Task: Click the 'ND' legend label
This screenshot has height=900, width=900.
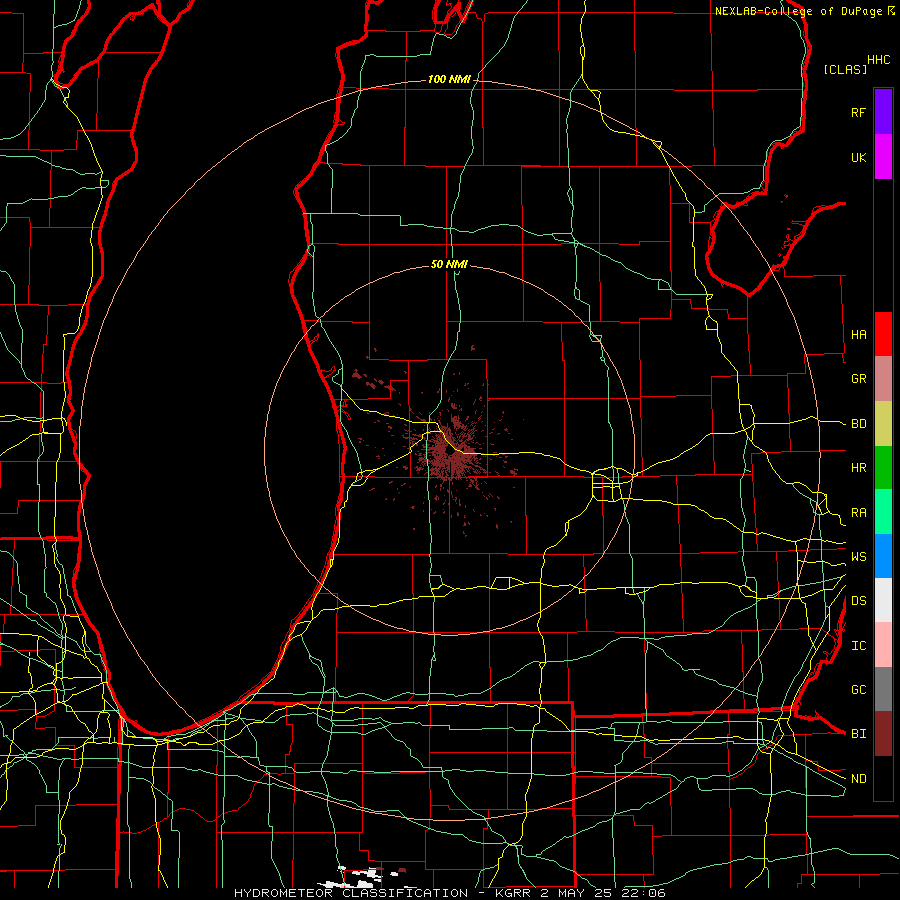Action: 858,779
